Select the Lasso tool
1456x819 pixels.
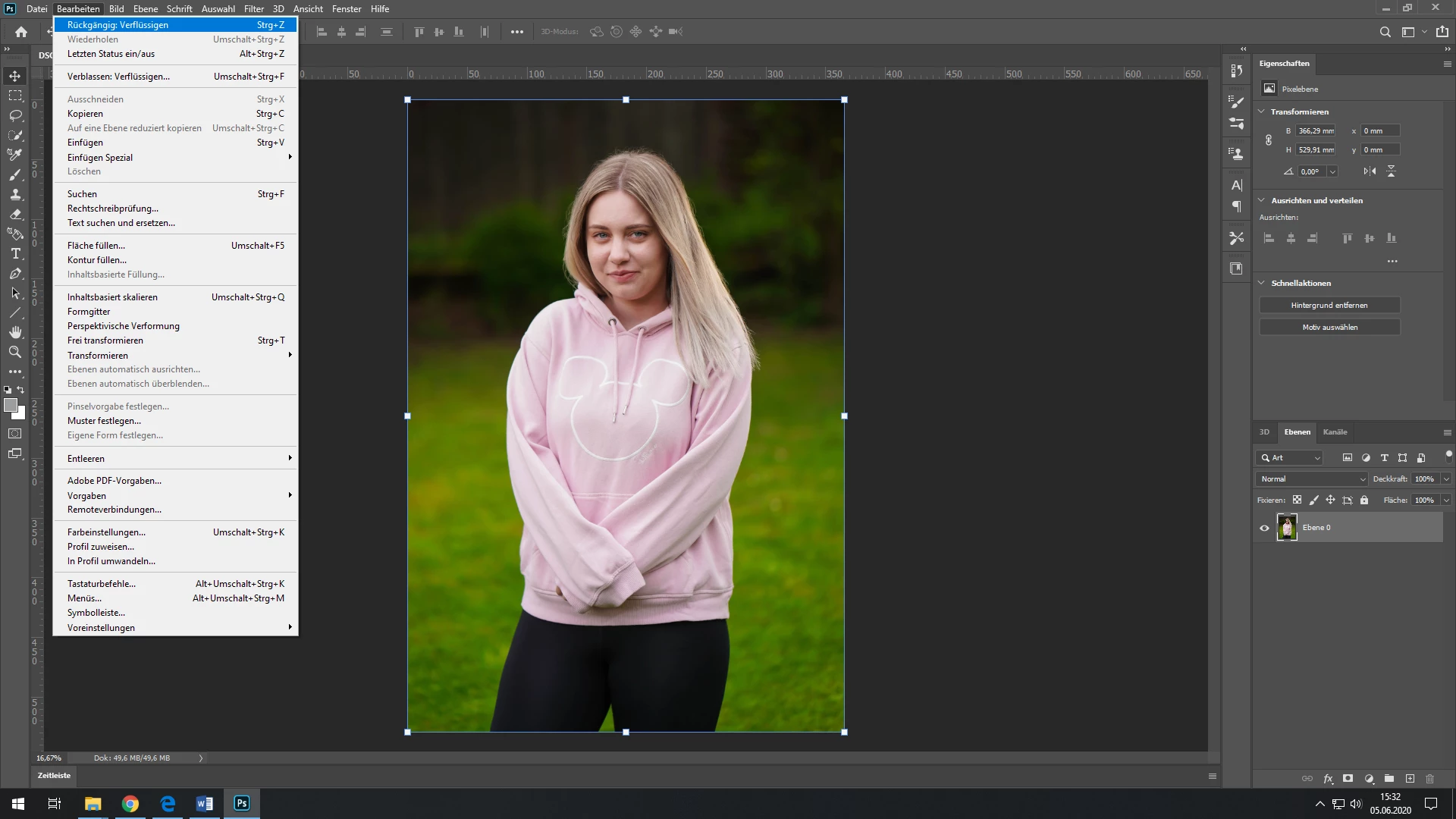coord(15,115)
